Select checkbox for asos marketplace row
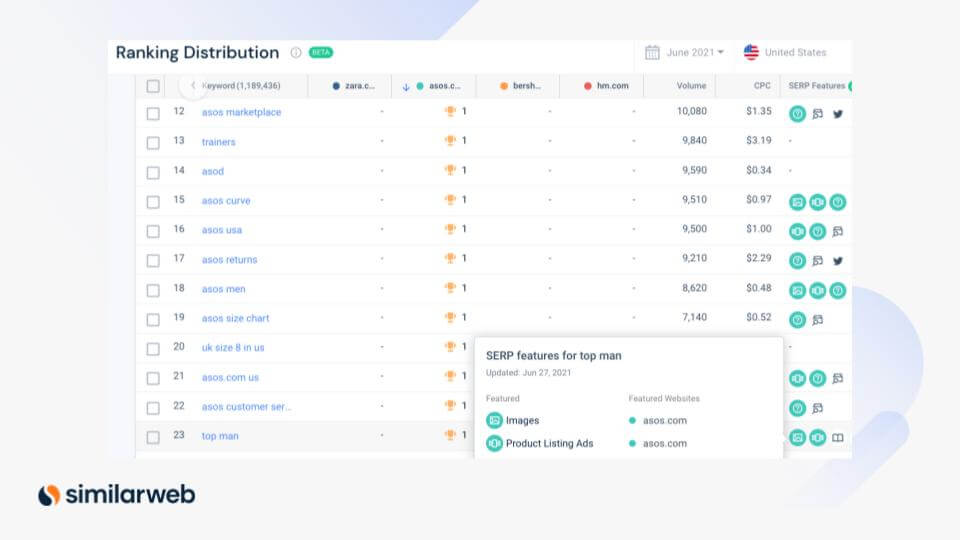This screenshot has height=540, width=960. (x=153, y=114)
